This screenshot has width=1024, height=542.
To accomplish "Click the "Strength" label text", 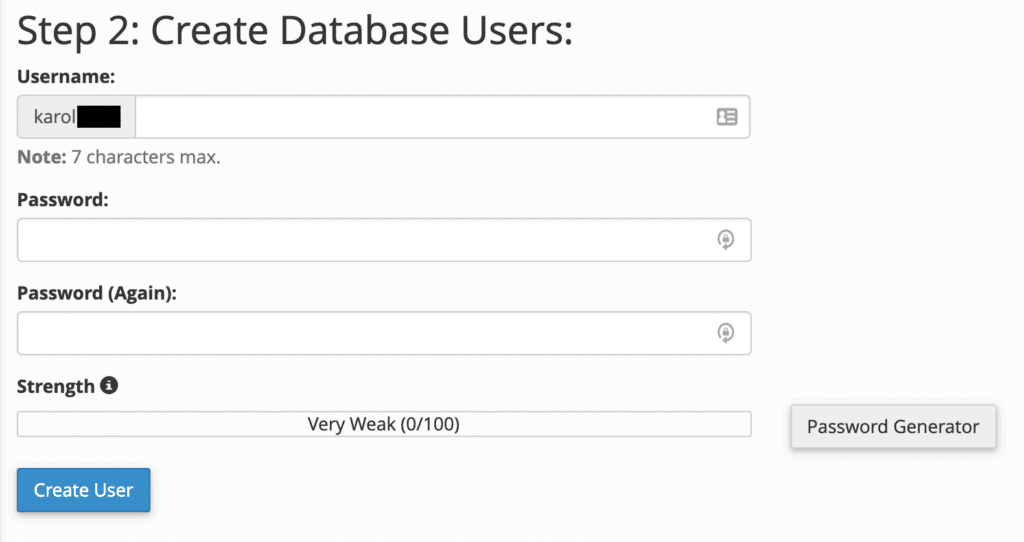I will tap(56, 386).
